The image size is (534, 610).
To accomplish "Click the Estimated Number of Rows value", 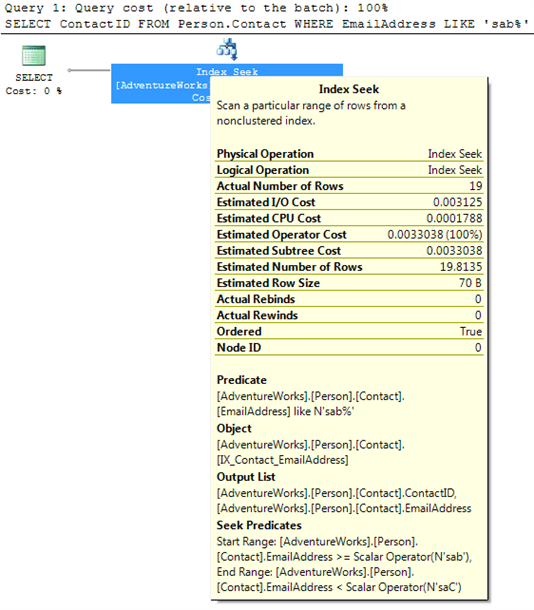I will [x=461, y=267].
